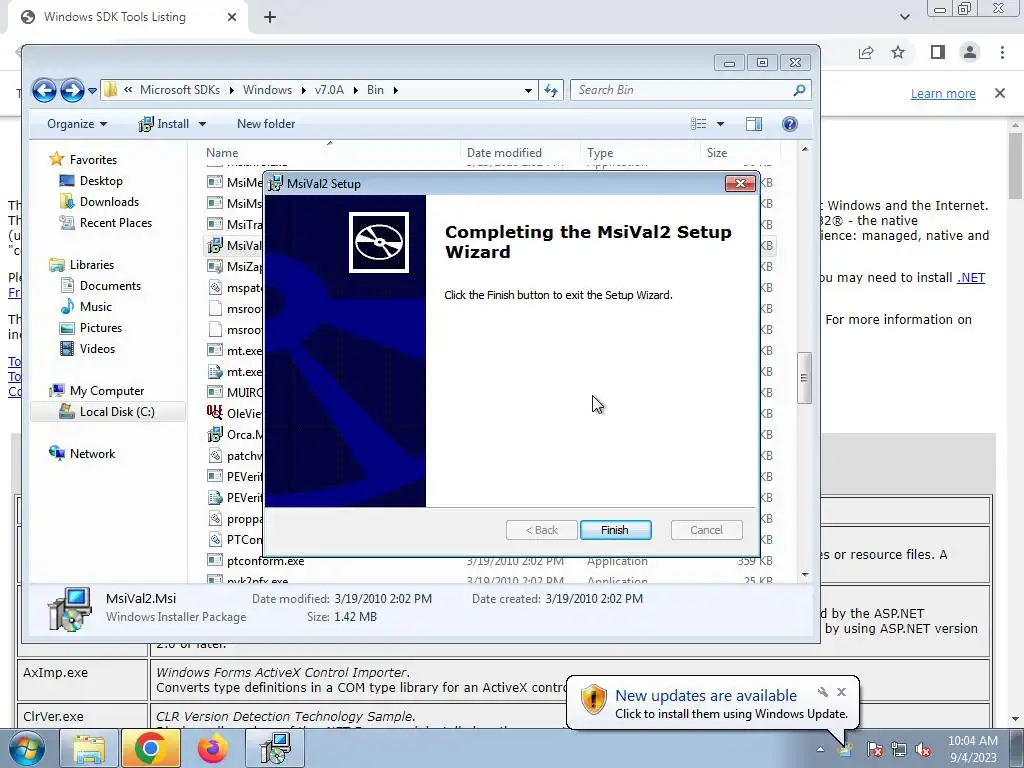
Task: Open recent locations dropdown beside nav arrows
Action: [x=92, y=90]
